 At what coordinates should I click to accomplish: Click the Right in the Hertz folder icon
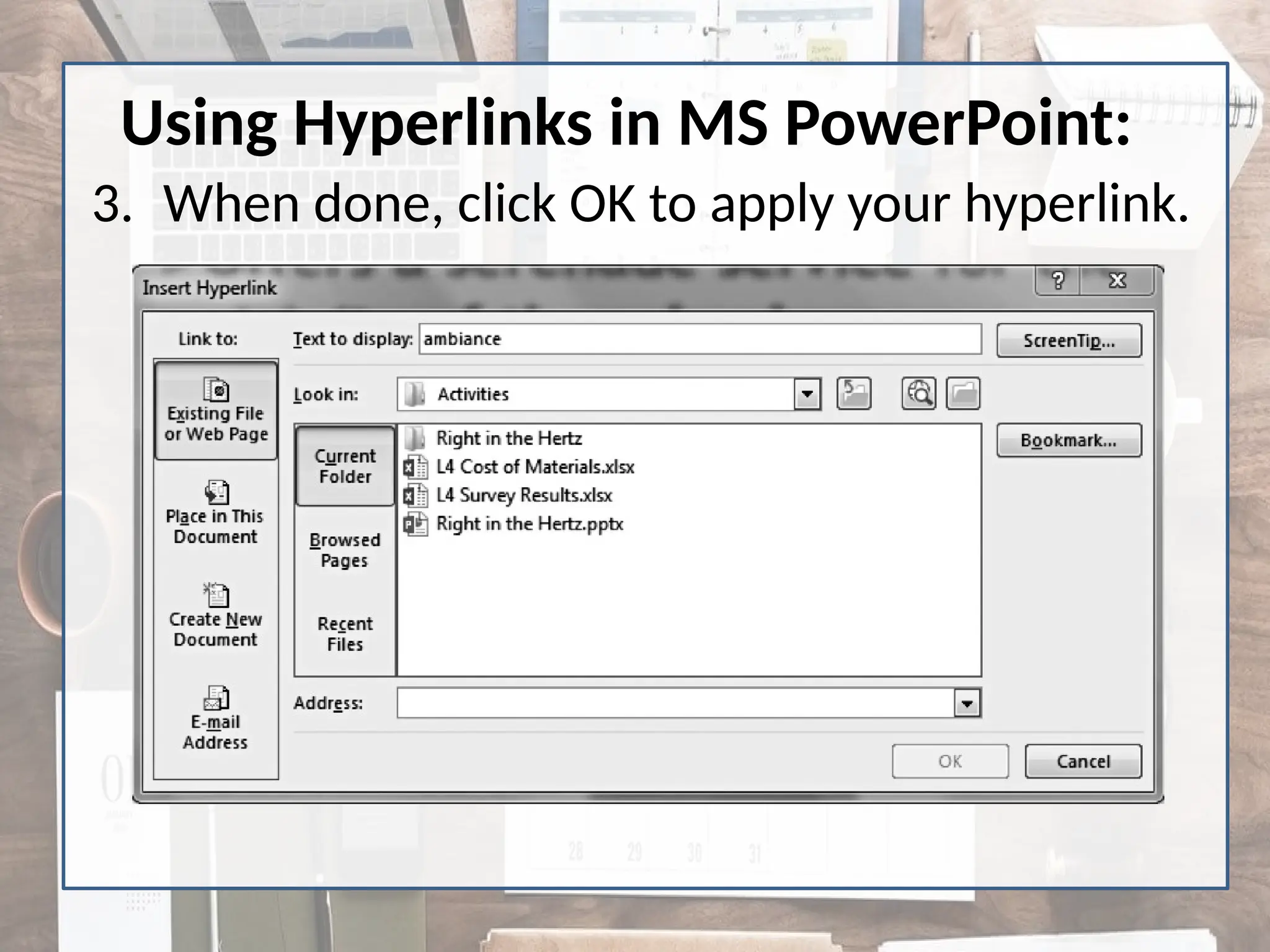(x=415, y=438)
